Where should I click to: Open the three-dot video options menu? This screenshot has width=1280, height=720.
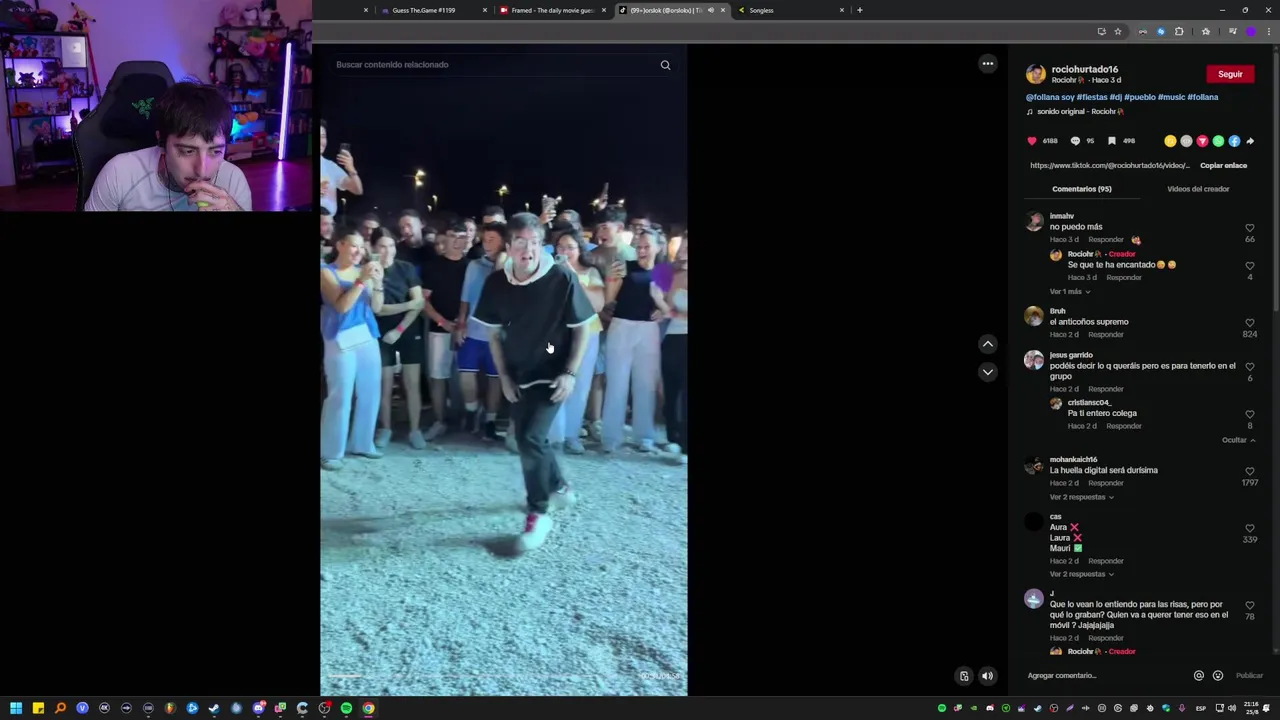pyautogui.click(x=988, y=64)
